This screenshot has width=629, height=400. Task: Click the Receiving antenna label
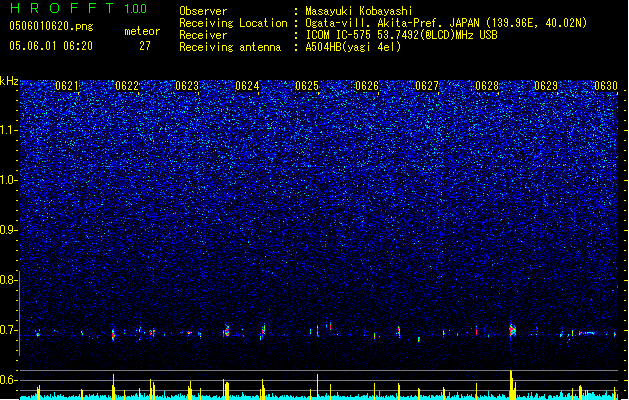[230, 47]
